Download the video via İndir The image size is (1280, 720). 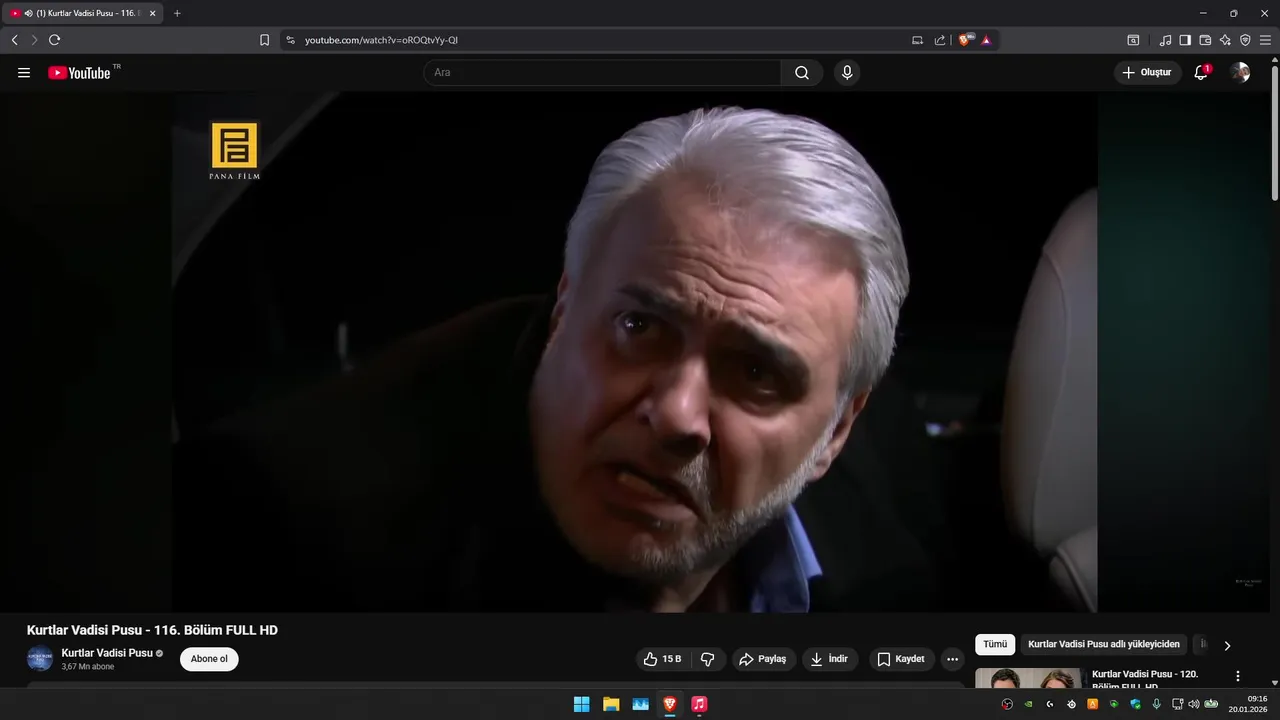(829, 659)
